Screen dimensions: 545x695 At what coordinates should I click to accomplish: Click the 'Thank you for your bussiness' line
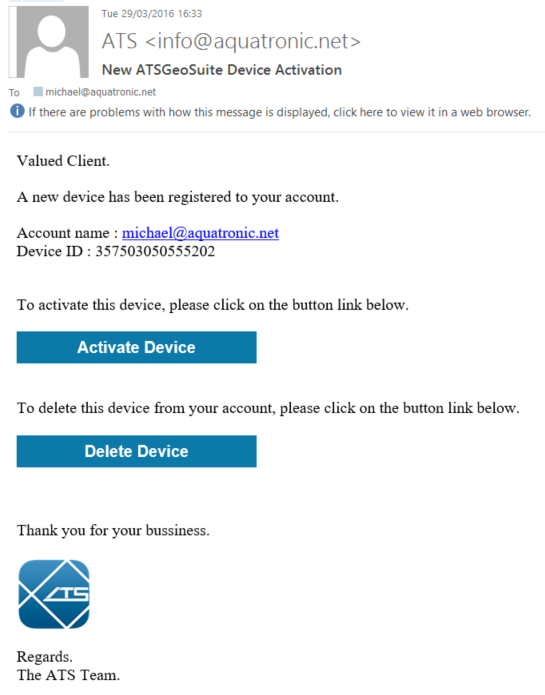(113, 530)
